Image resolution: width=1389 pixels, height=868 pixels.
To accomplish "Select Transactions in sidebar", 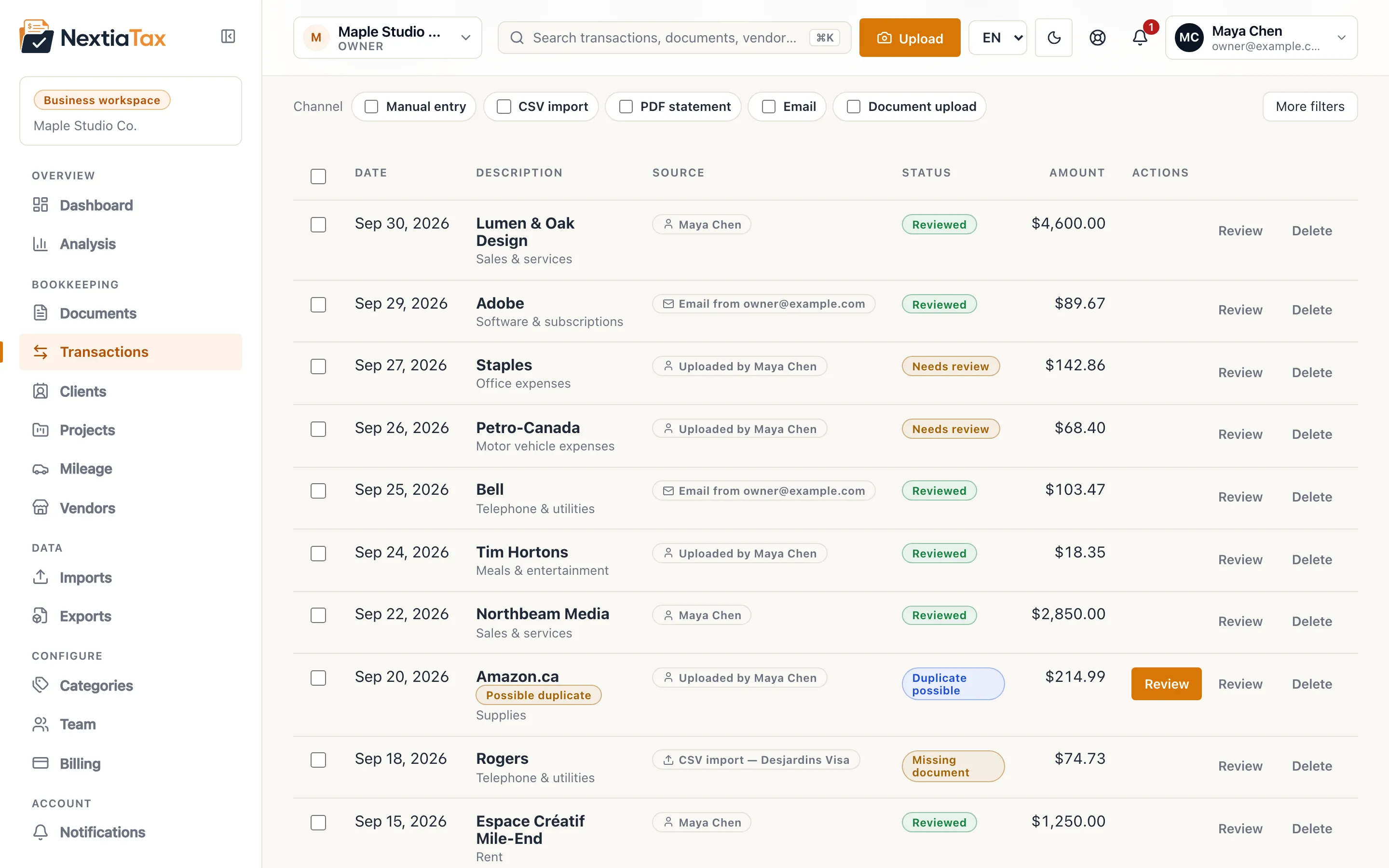I will point(130,352).
